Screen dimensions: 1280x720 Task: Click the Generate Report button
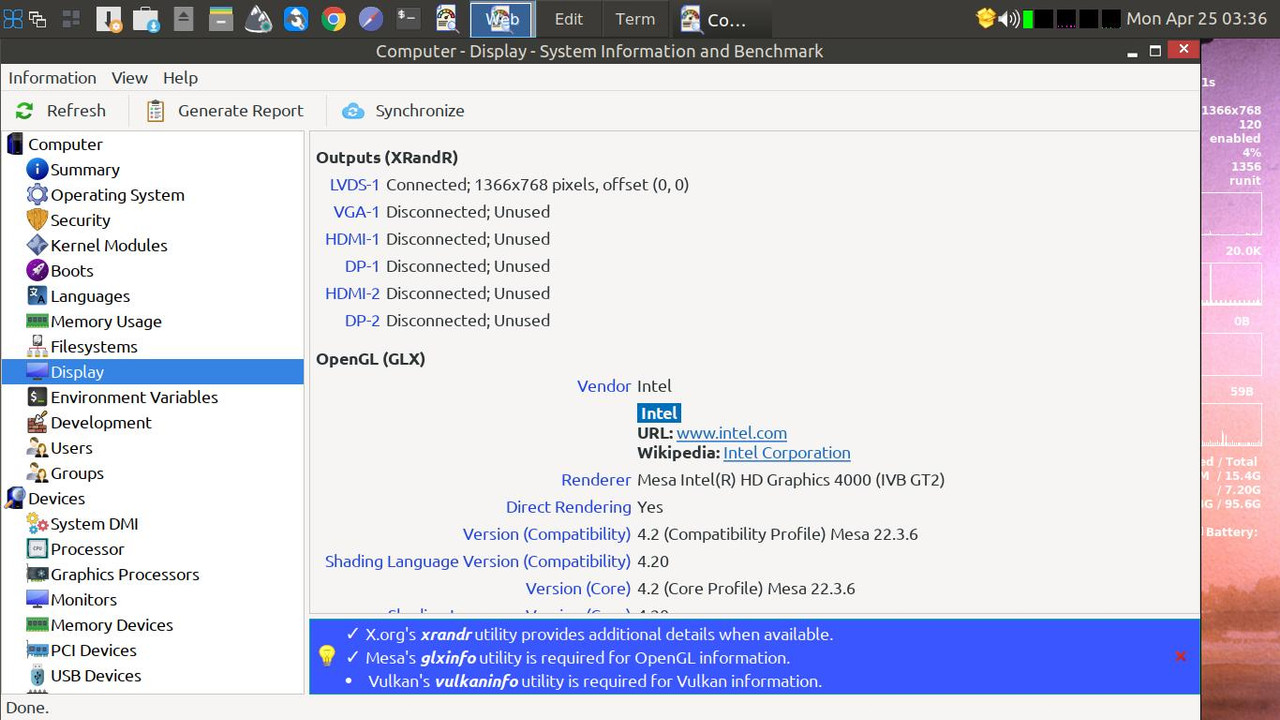coord(225,111)
